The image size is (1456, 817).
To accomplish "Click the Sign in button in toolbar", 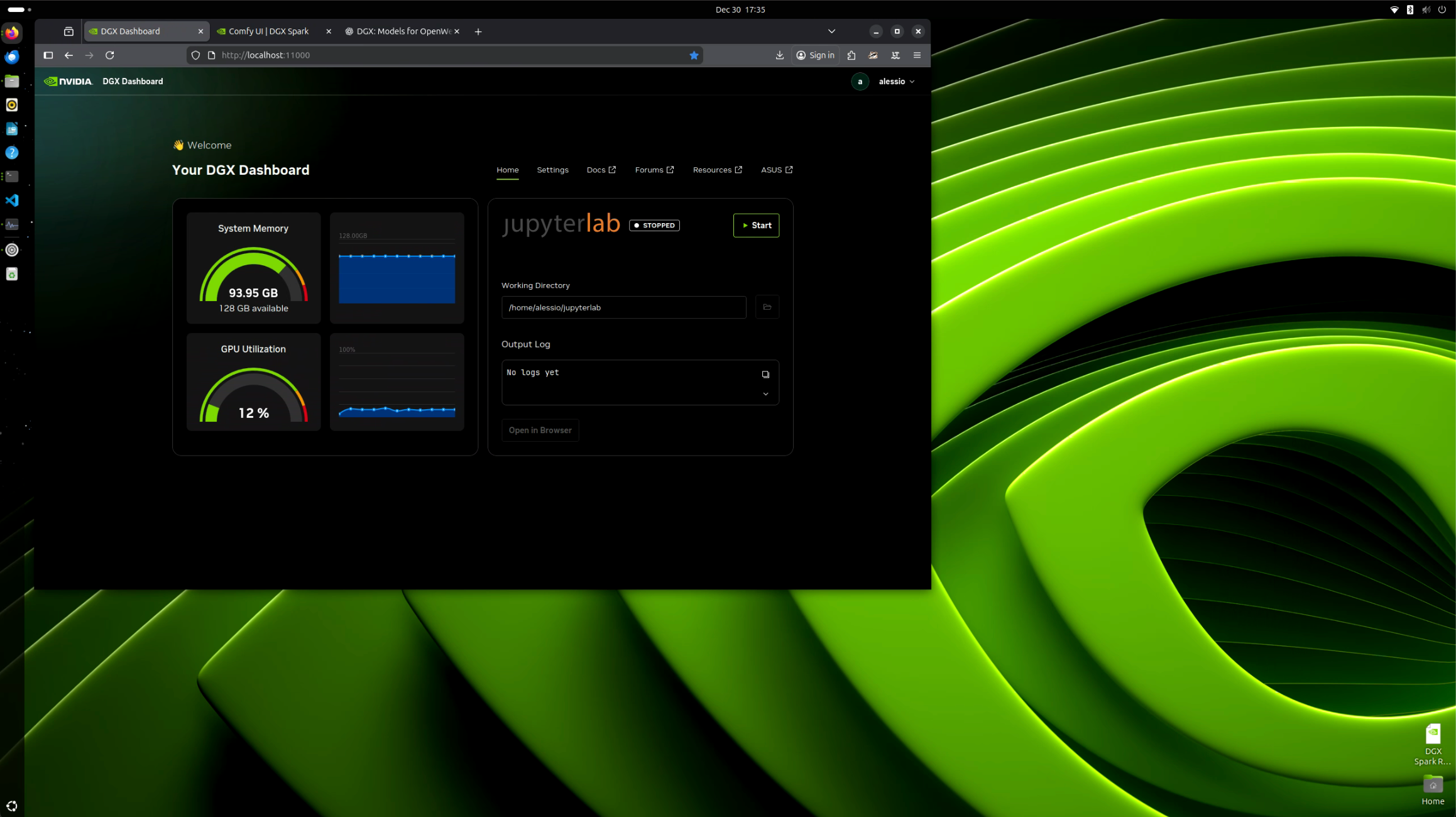I will click(815, 55).
